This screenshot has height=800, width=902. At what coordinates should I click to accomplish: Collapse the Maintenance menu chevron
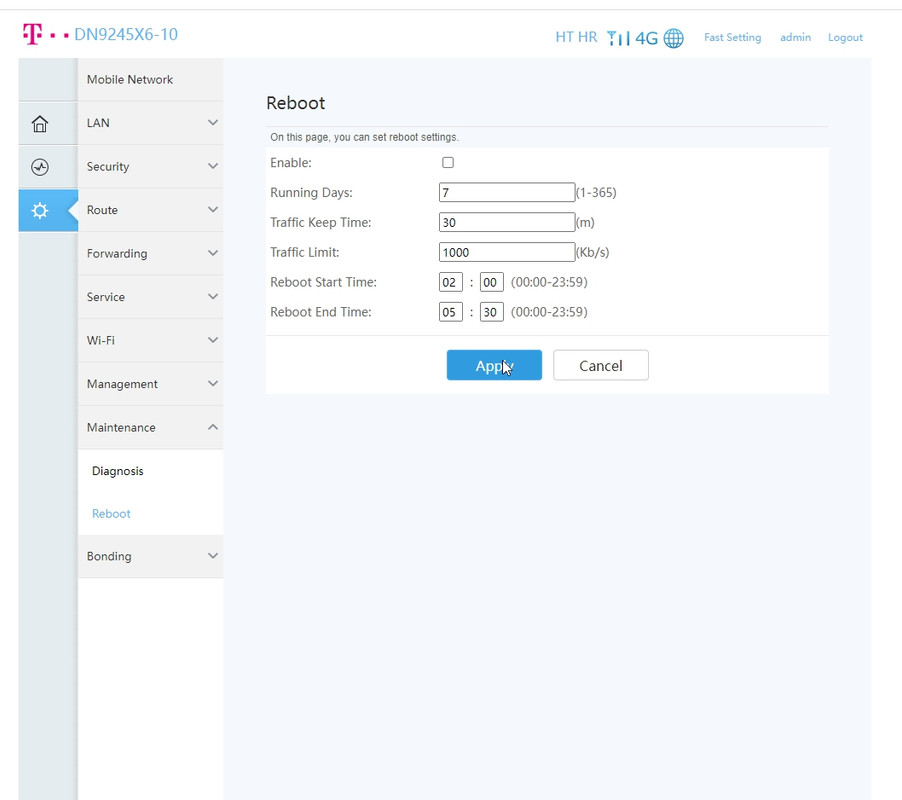213,427
